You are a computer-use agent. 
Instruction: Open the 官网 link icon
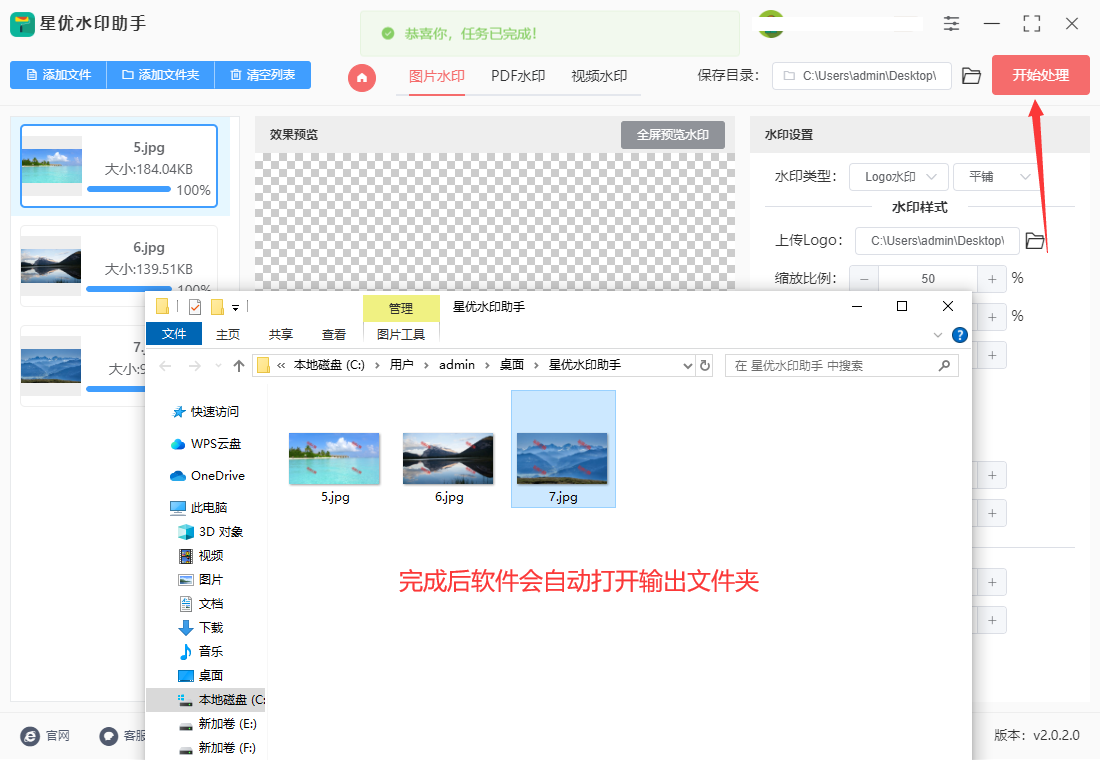pos(30,735)
